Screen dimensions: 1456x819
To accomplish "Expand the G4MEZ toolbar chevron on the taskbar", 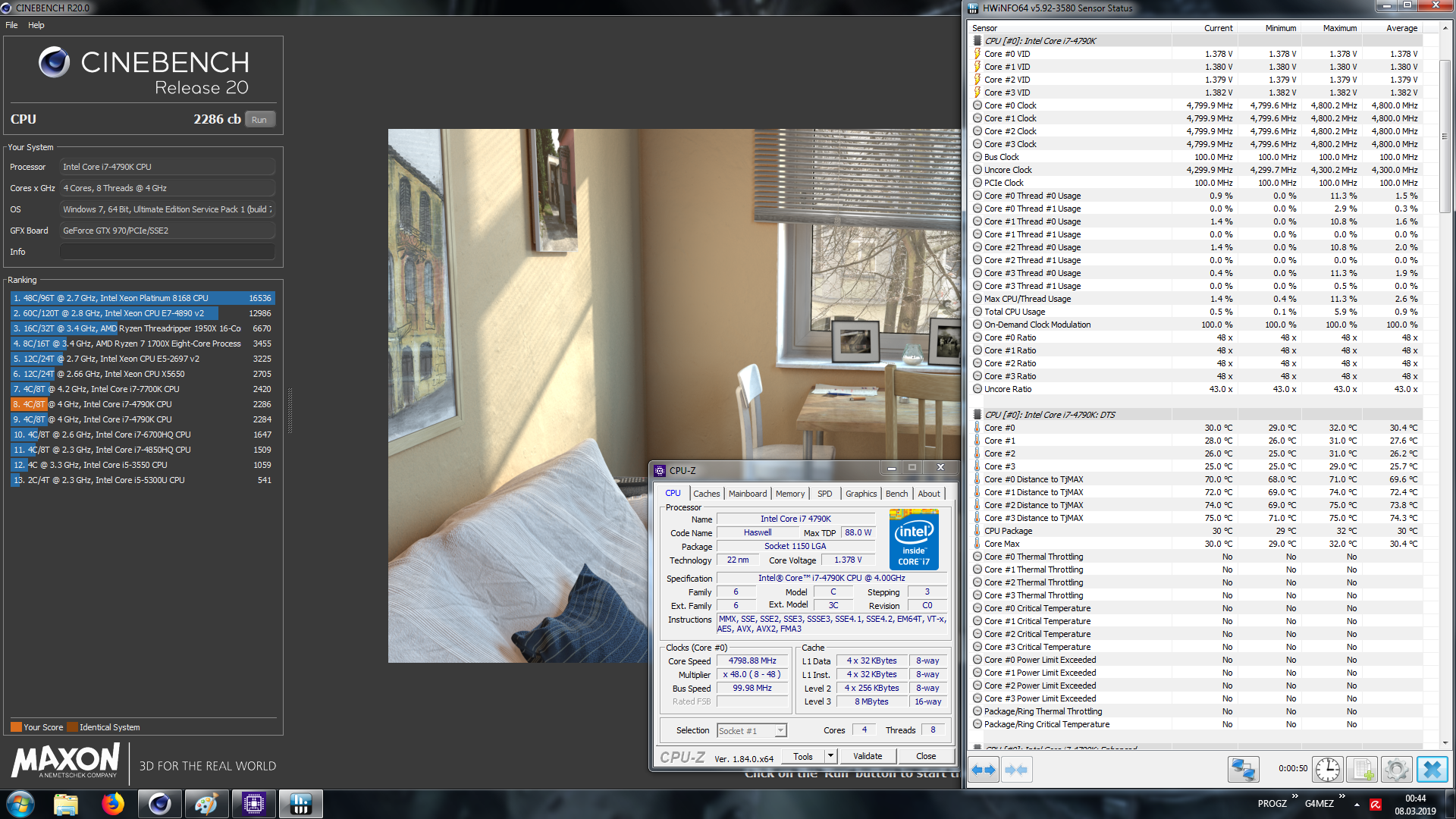I will point(1341,796).
